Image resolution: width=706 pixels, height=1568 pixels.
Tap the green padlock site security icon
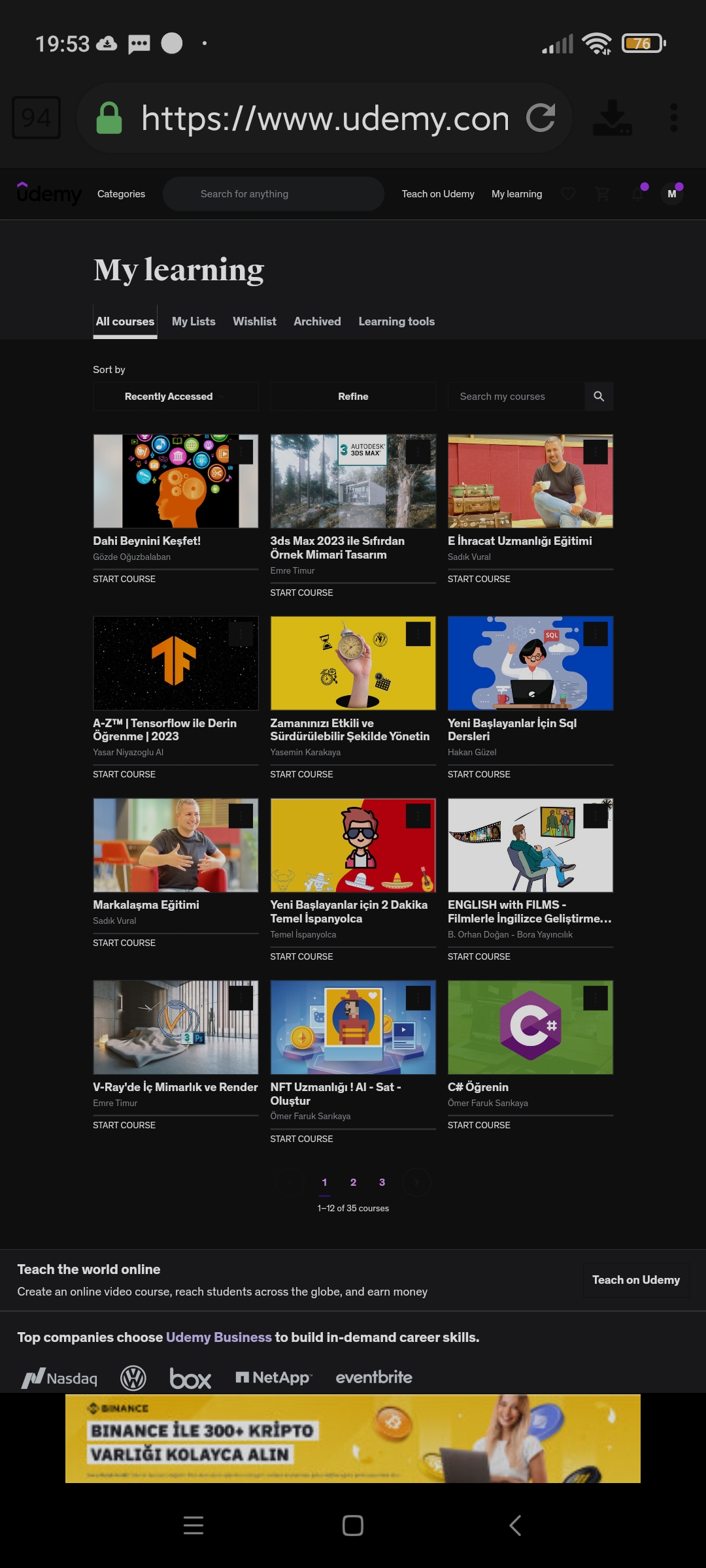coord(109,118)
